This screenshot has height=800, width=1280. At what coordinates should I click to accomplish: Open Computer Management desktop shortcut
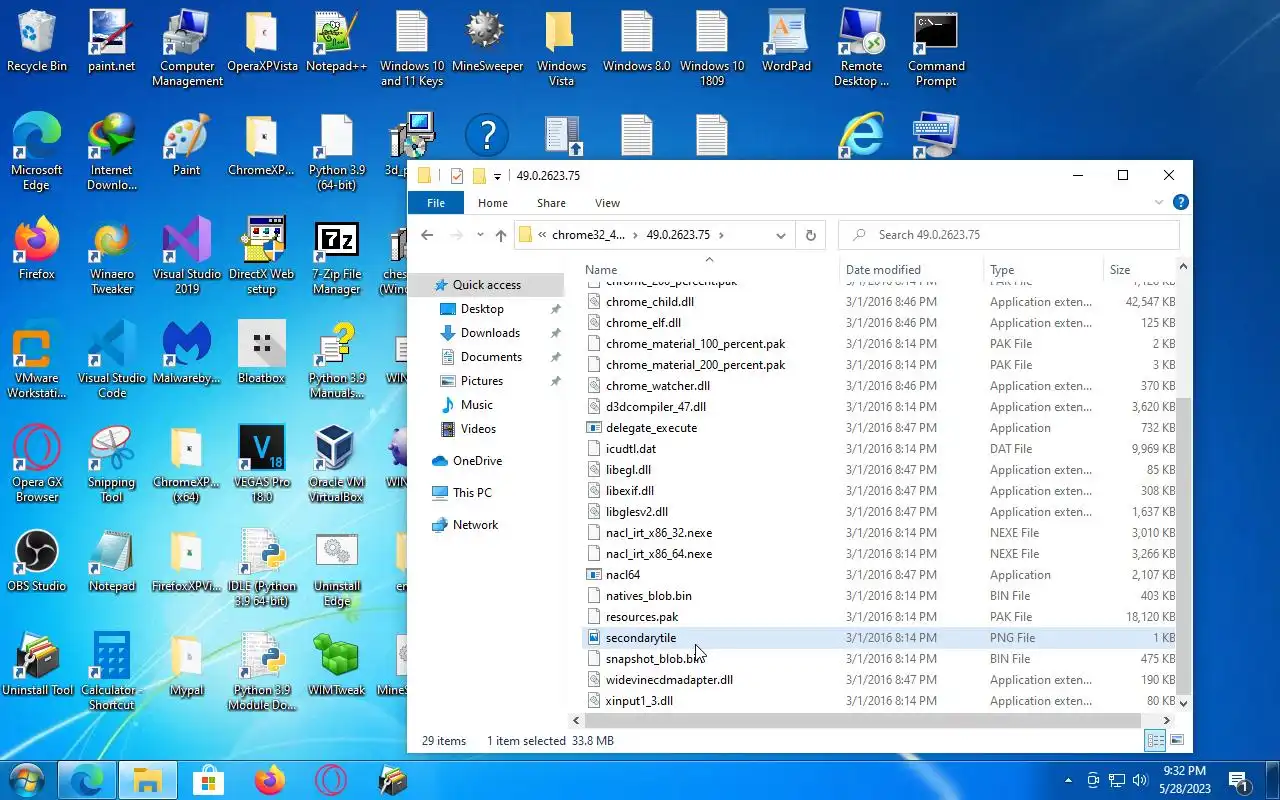click(x=187, y=48)
